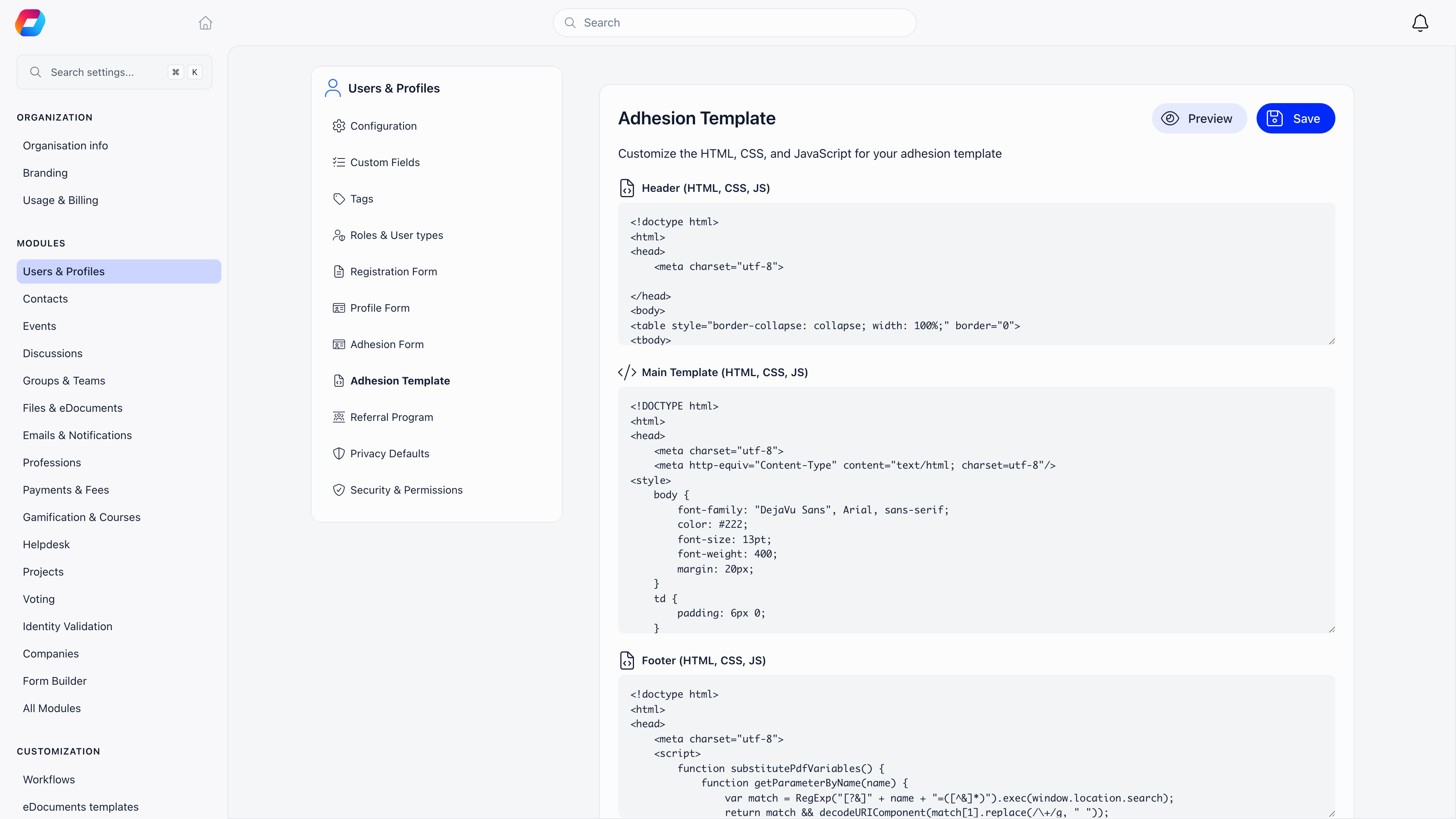The width and height of the screenshot is (1456, 819).
Task: Click the Configuration gear icon
Action: tap(339, 126)
